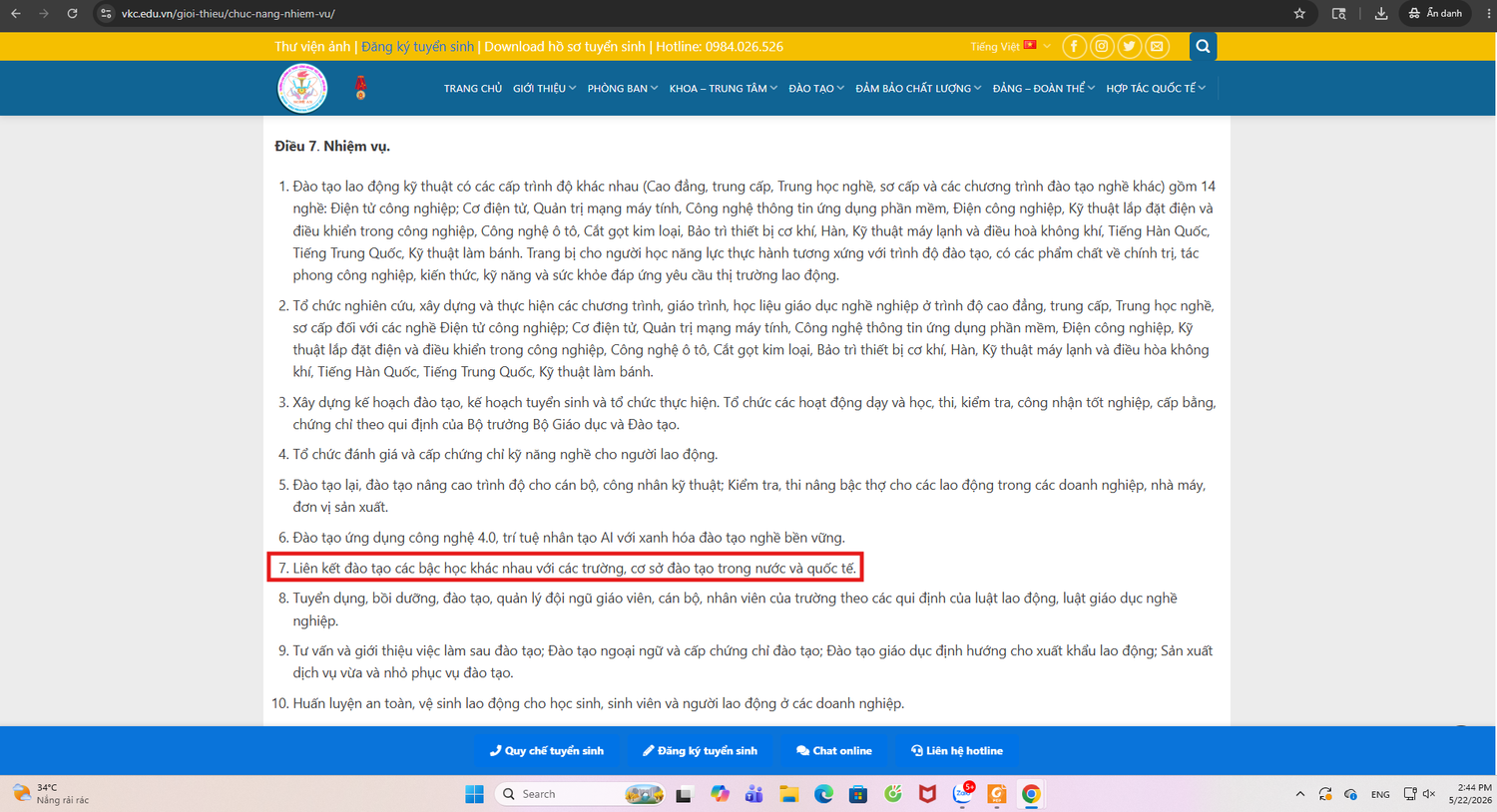Expand the Tiếng Việt language dropdown
The height and width of the screenshot is (812, 1497).
click(x=1010, y=46)
